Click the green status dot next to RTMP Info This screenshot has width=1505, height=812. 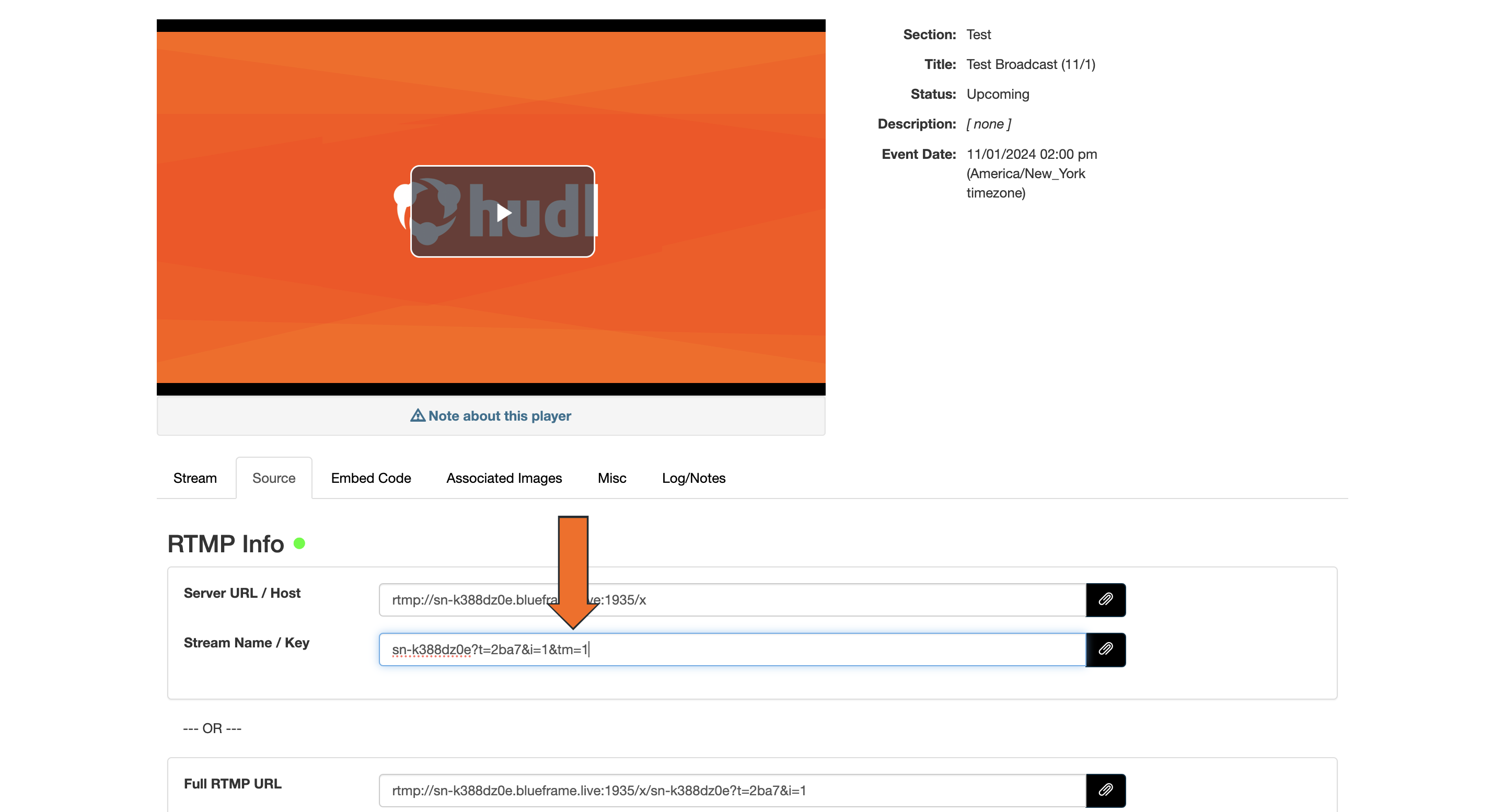300,543
